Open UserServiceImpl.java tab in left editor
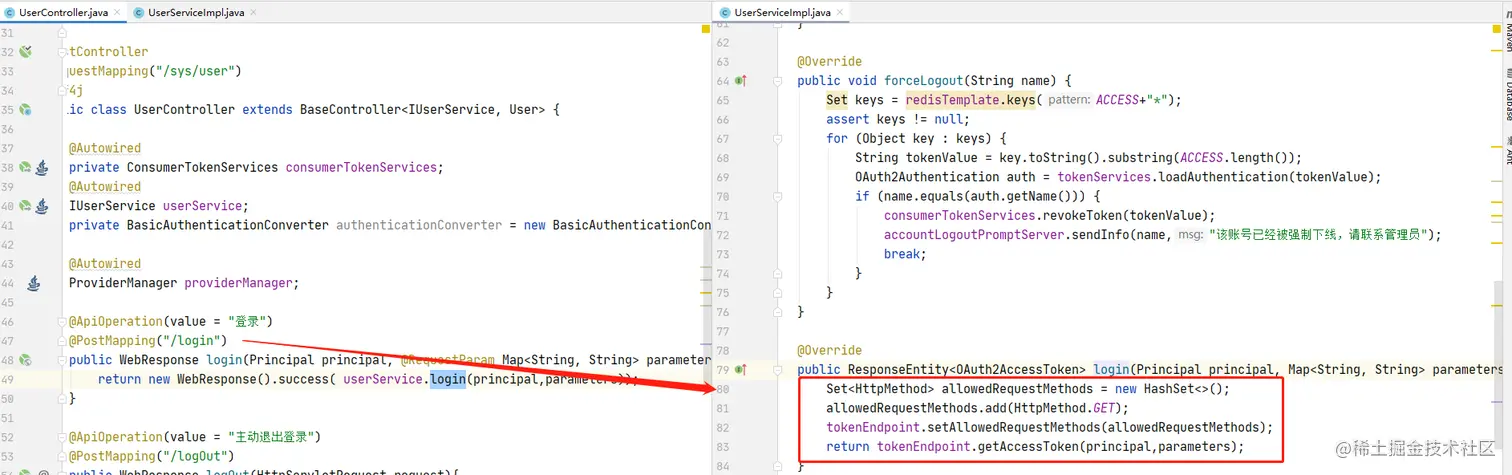This screenshot has width=1512, height=475. point(195,12)
